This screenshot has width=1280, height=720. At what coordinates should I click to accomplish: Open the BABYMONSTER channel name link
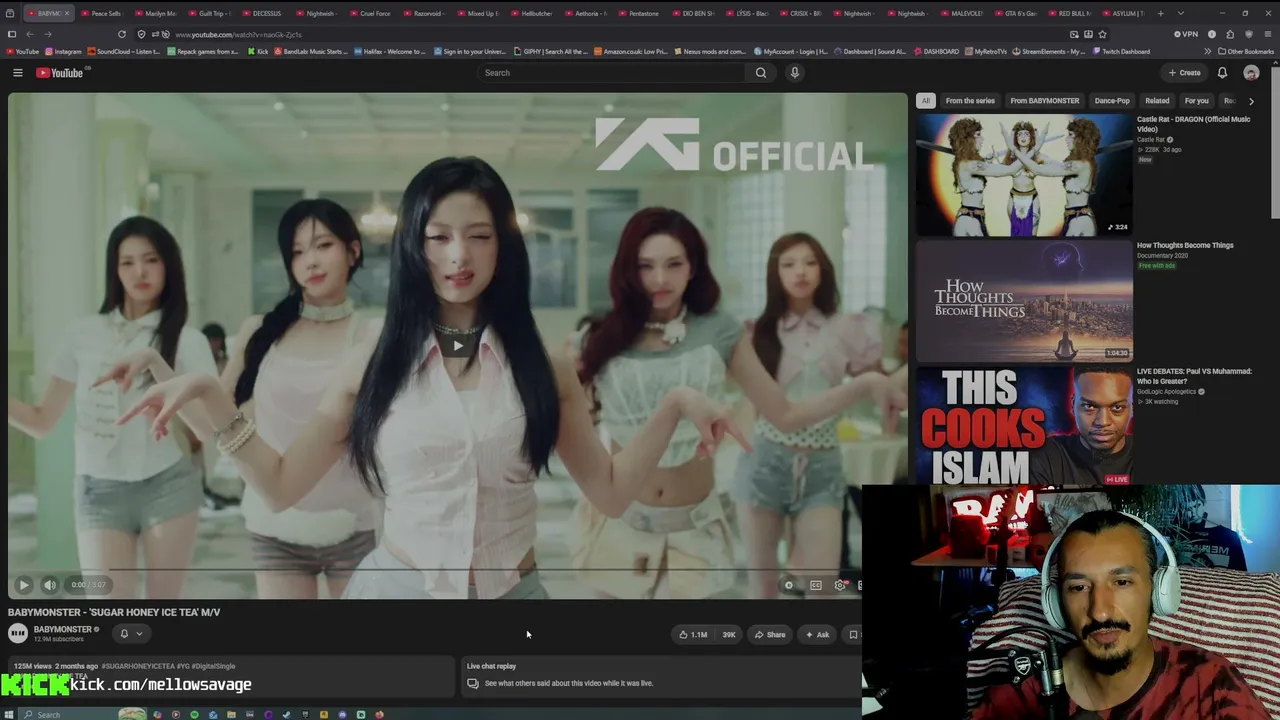click(62, 629)
